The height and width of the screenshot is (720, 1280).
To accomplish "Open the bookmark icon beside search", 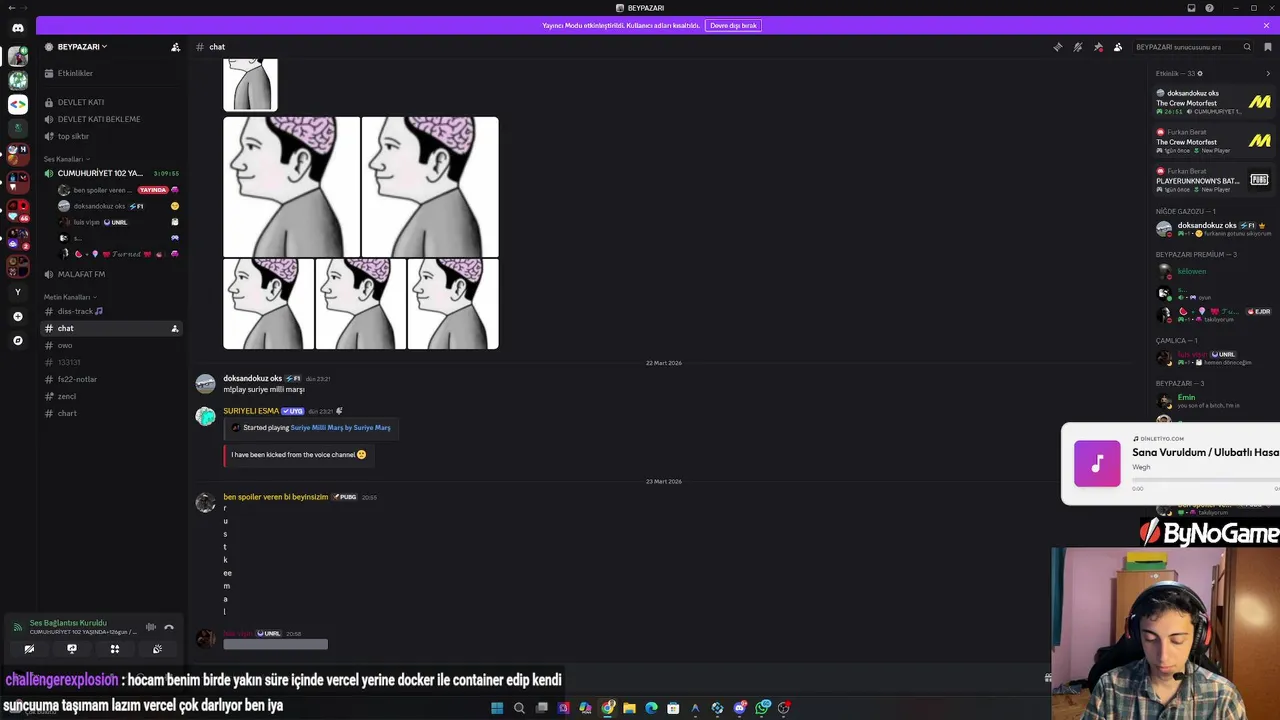I will (x=1268, y=47).
